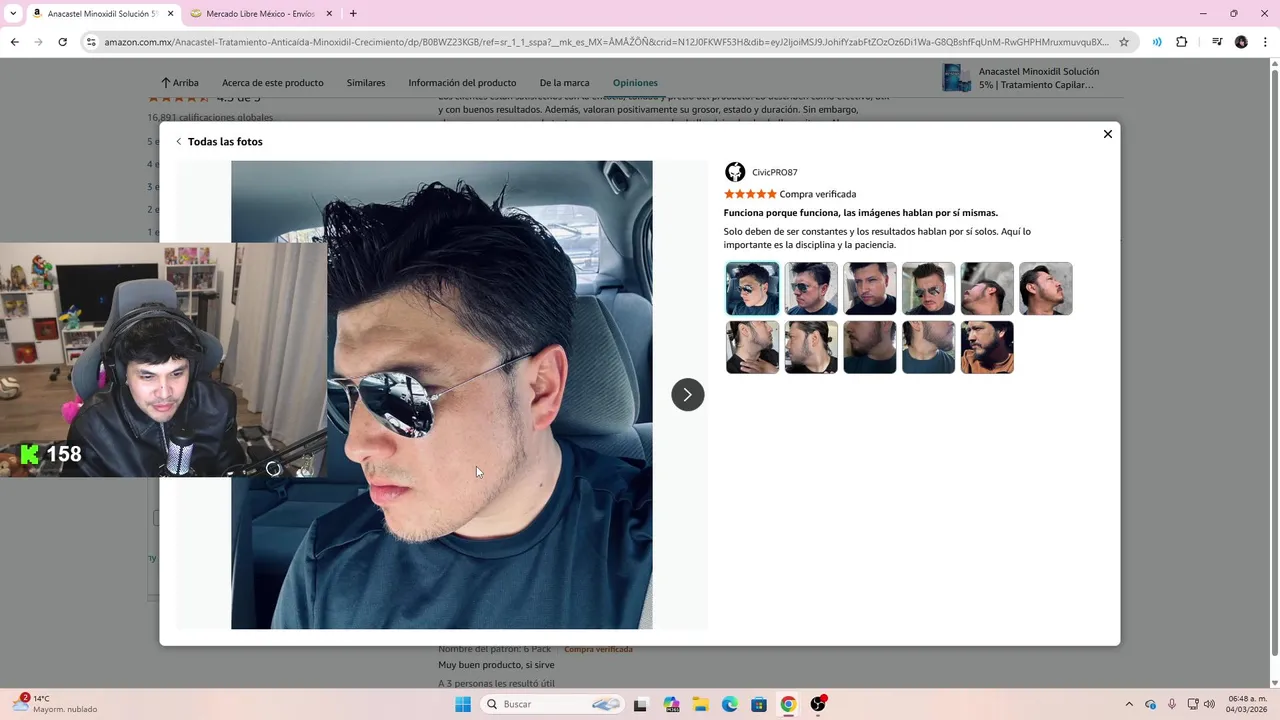Open media control button in toolbar
Screen dimensions: 1280x720
click(x=1217, y=42)
